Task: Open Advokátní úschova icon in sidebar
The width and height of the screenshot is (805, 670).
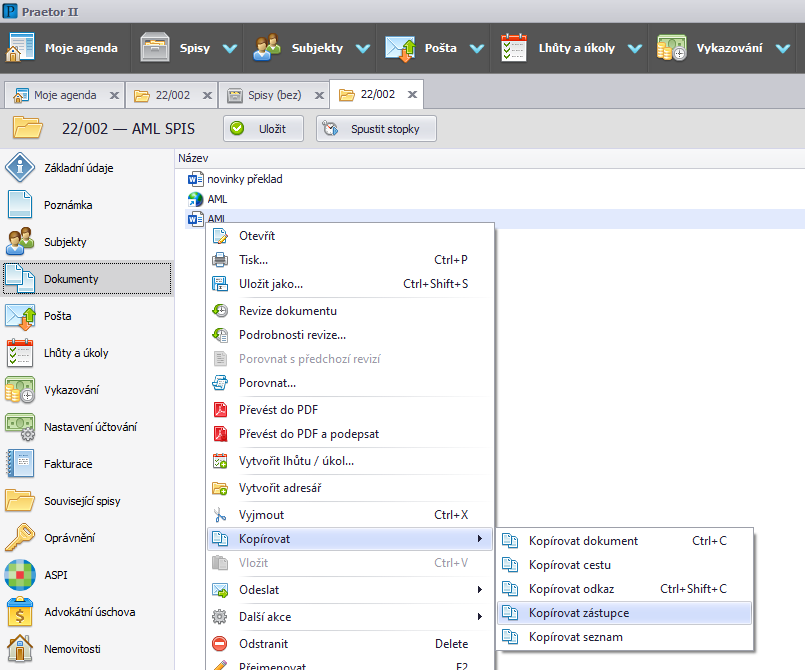Action: [x=21, y=612]
